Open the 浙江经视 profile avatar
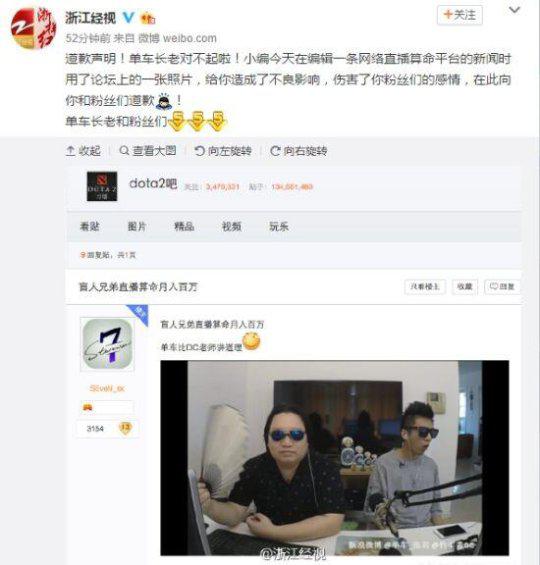 coord(34,28)
